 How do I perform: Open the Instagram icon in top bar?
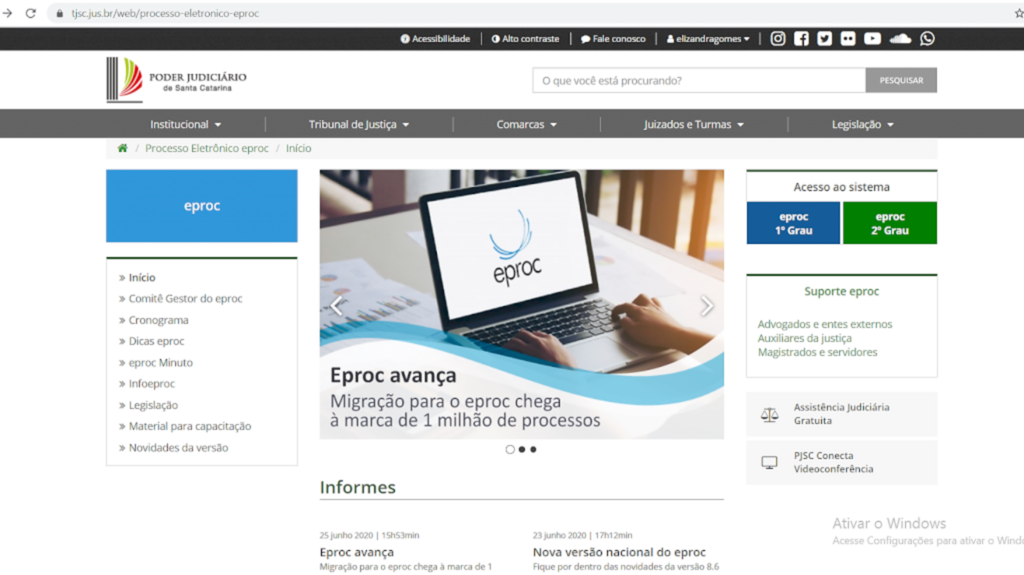tap(777, 39)
